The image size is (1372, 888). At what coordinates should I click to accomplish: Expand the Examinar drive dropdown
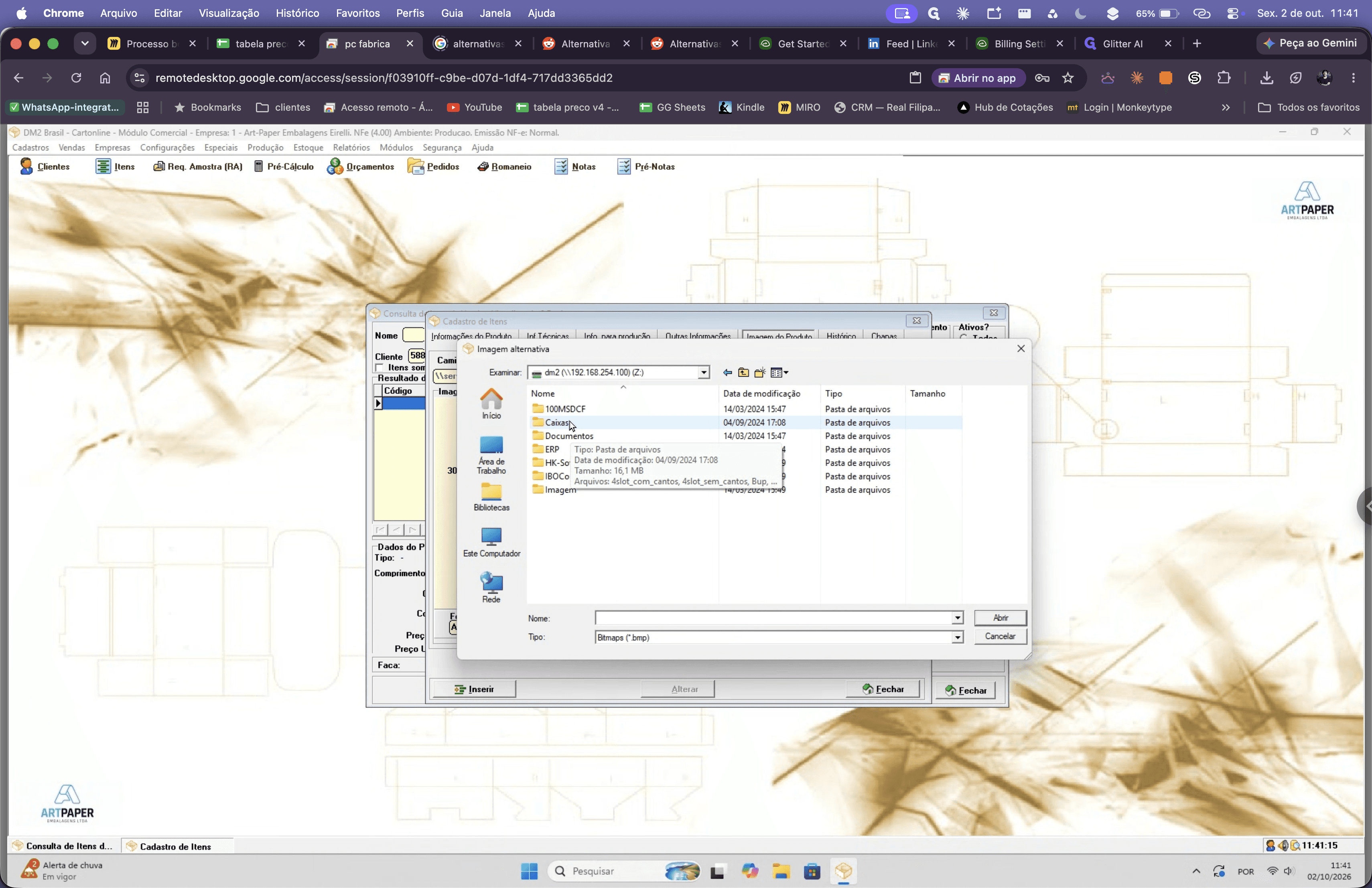[x=703, y=373]
